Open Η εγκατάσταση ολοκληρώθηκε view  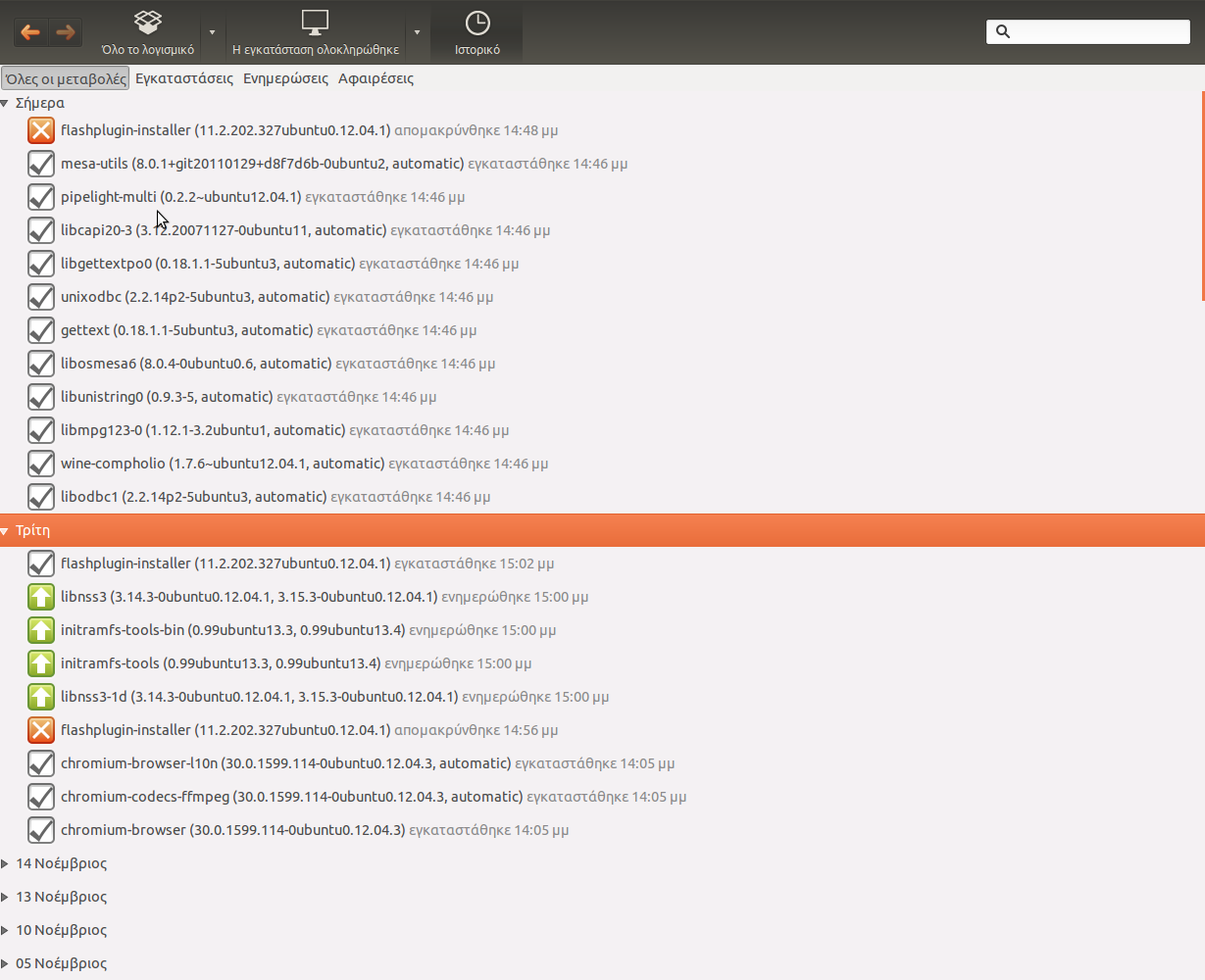316,32
